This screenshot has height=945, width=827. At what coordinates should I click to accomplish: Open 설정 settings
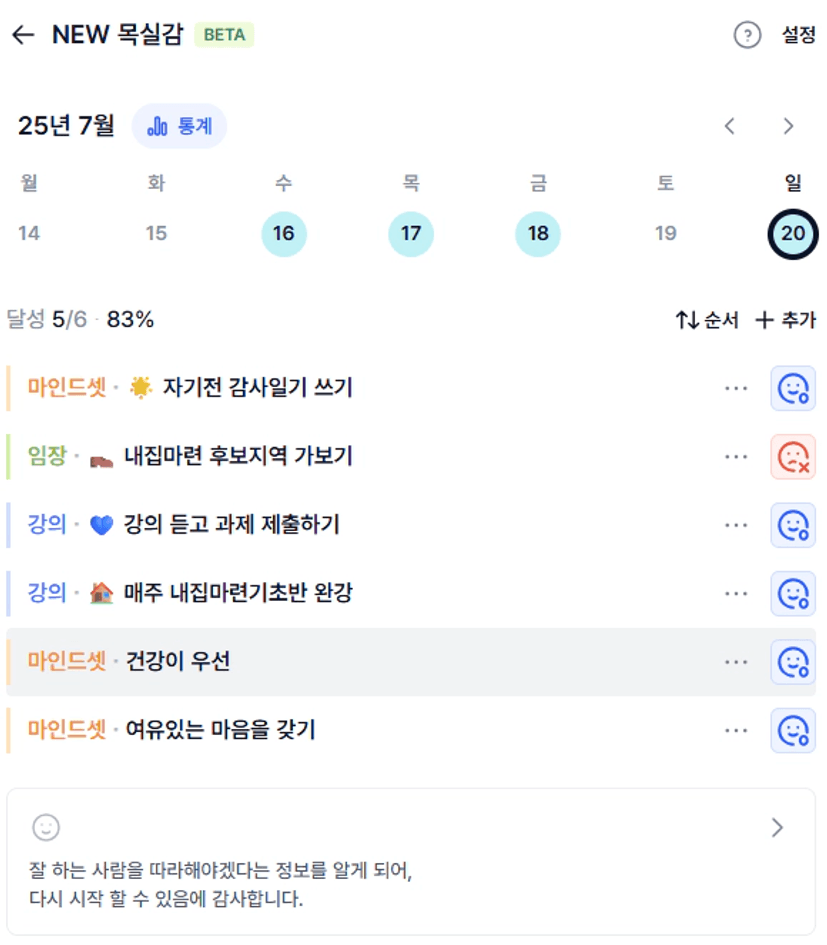798,35
